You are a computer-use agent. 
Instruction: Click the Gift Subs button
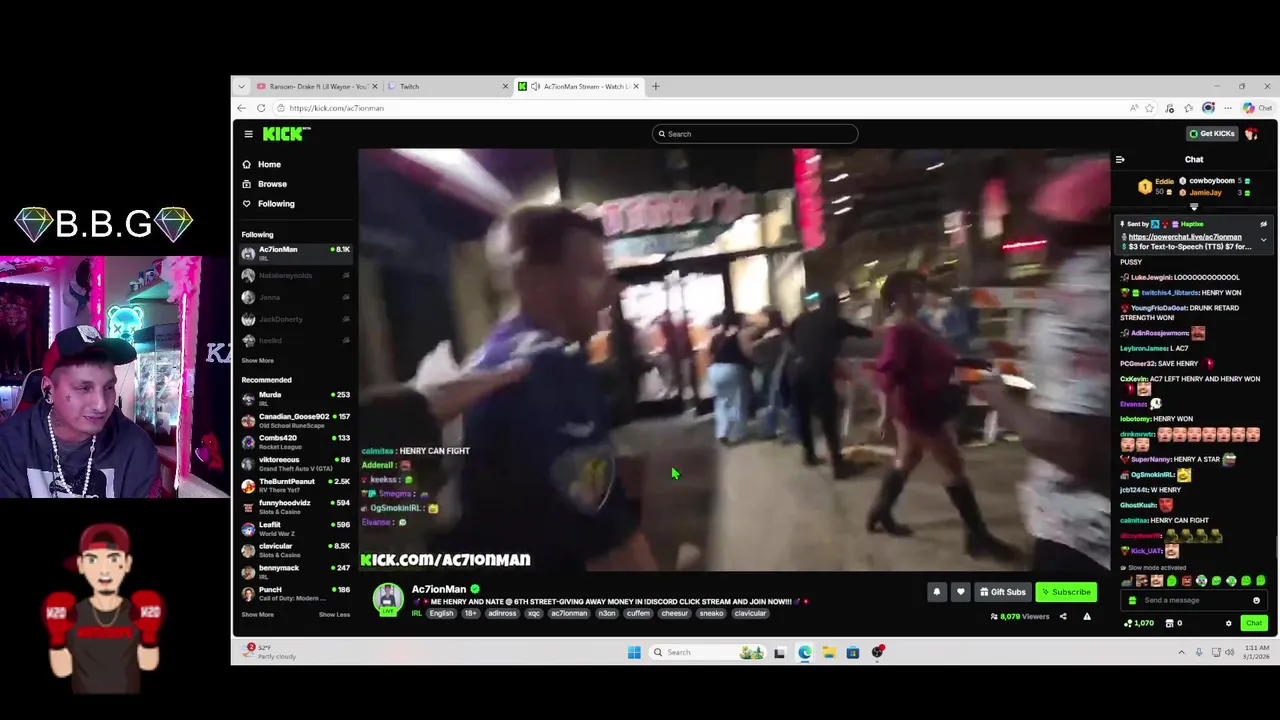click(1002, 592)
